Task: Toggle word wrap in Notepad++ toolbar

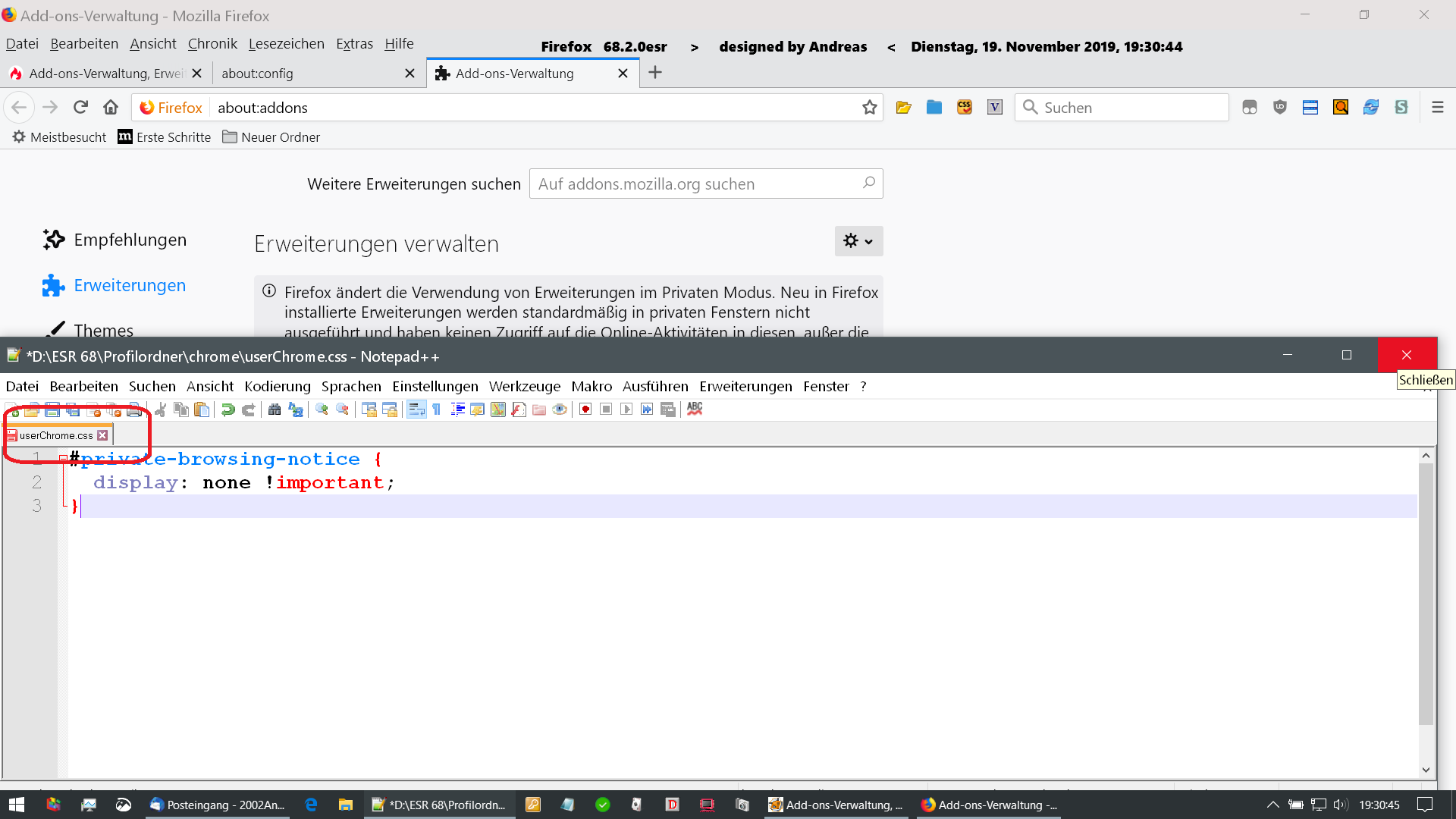Action: tap(416, 409)
